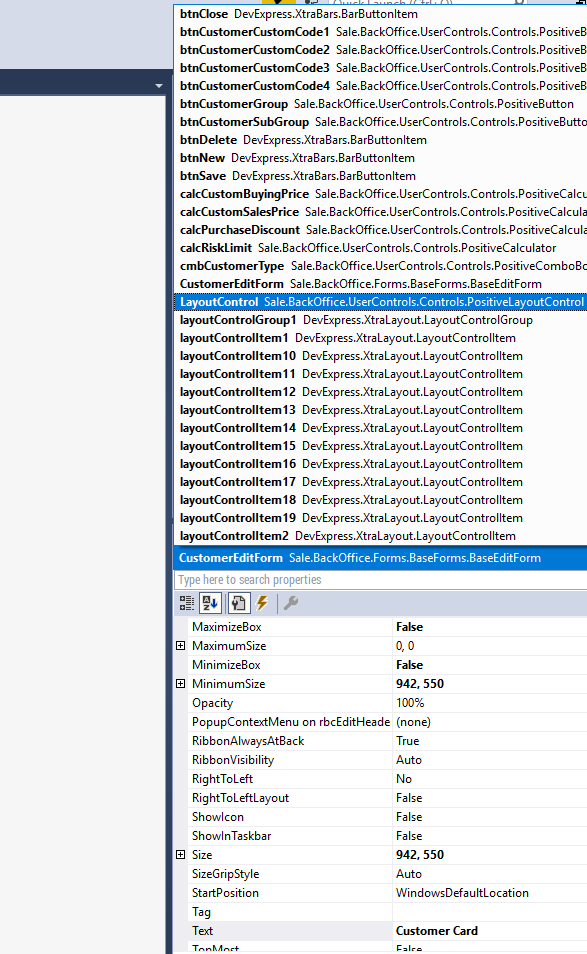Select layoutControlItem10 entry

coord(381,356)
